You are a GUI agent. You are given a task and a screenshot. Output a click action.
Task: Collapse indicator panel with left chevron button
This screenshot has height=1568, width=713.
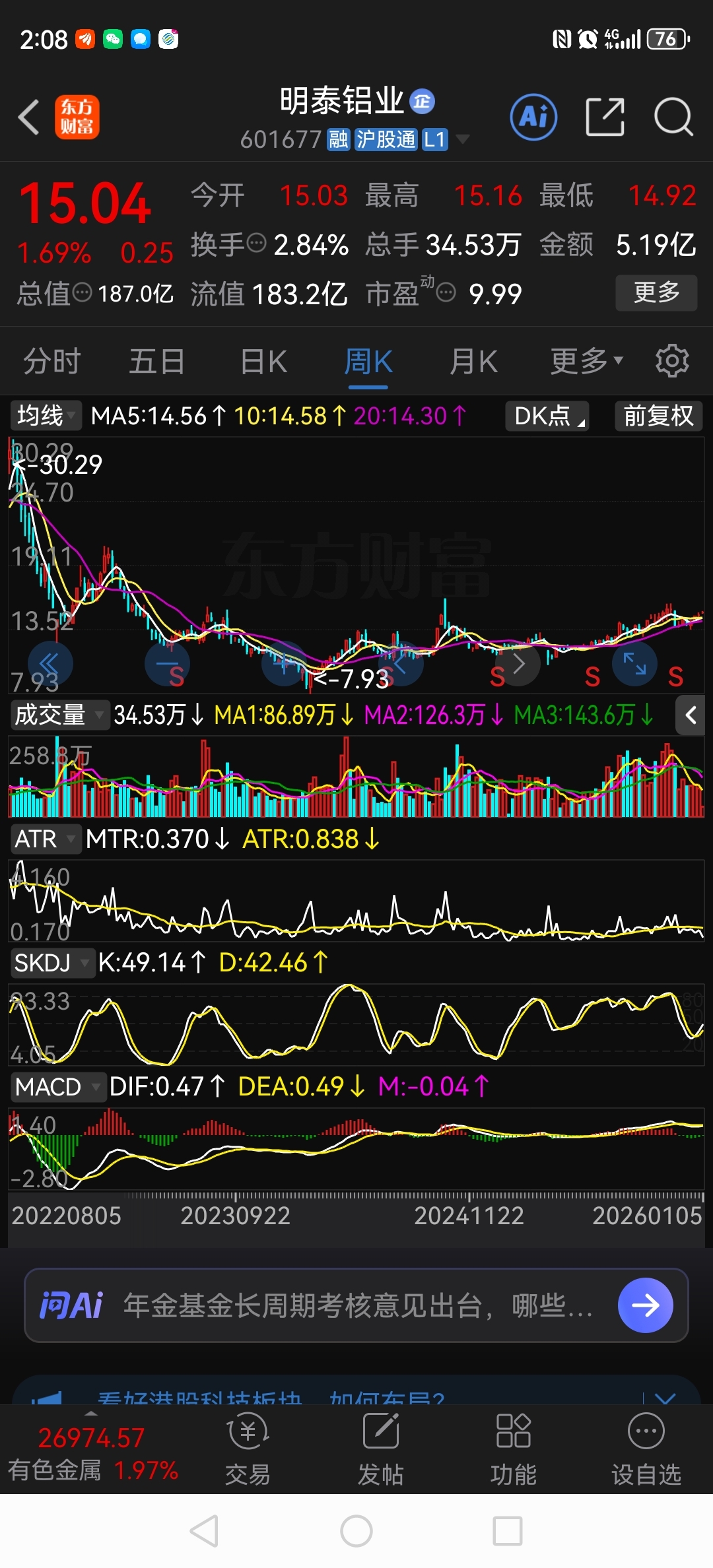tap(691, 715)
